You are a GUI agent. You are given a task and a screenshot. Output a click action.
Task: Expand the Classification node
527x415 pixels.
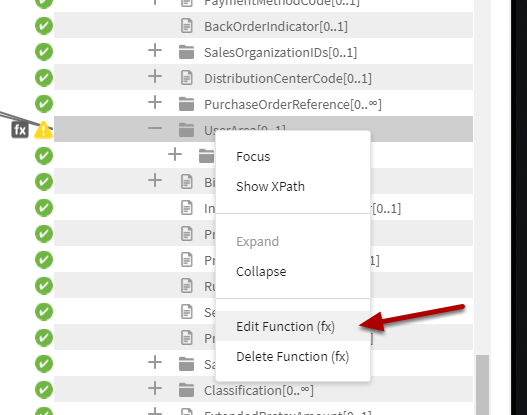point(155,388)
